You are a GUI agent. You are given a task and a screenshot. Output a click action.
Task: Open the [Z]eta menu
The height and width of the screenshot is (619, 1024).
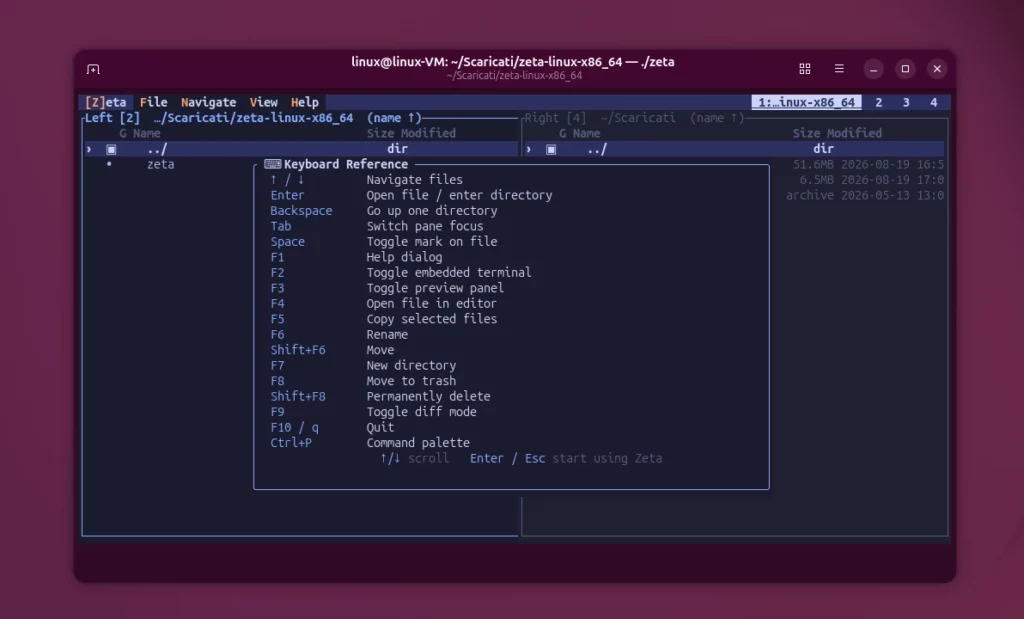point(105,103)
